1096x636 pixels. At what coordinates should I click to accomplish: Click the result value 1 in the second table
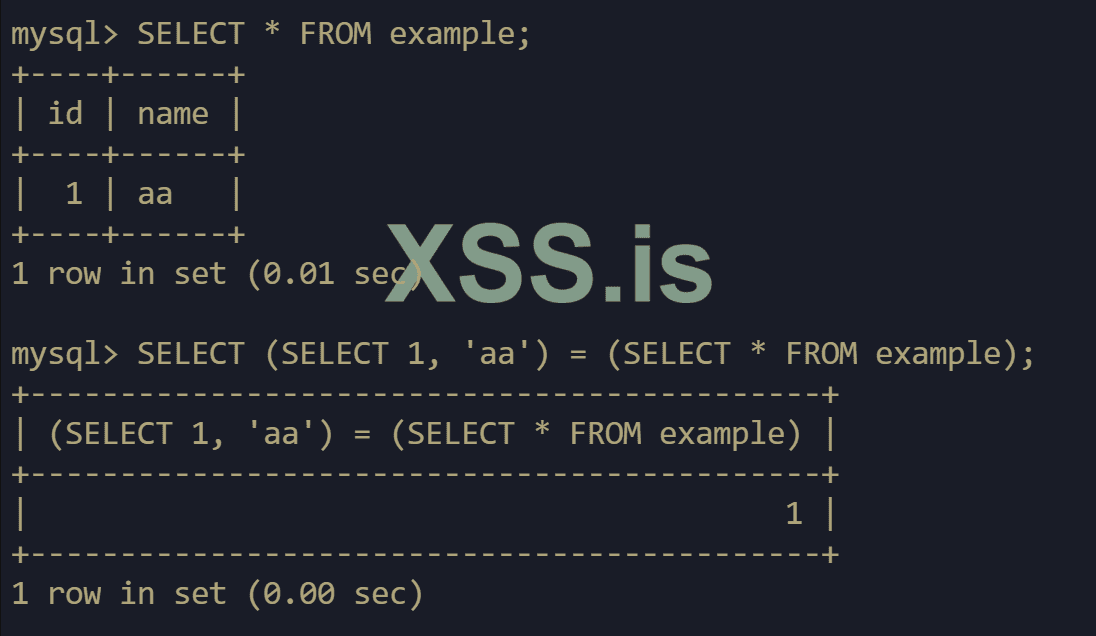point(794,514)
